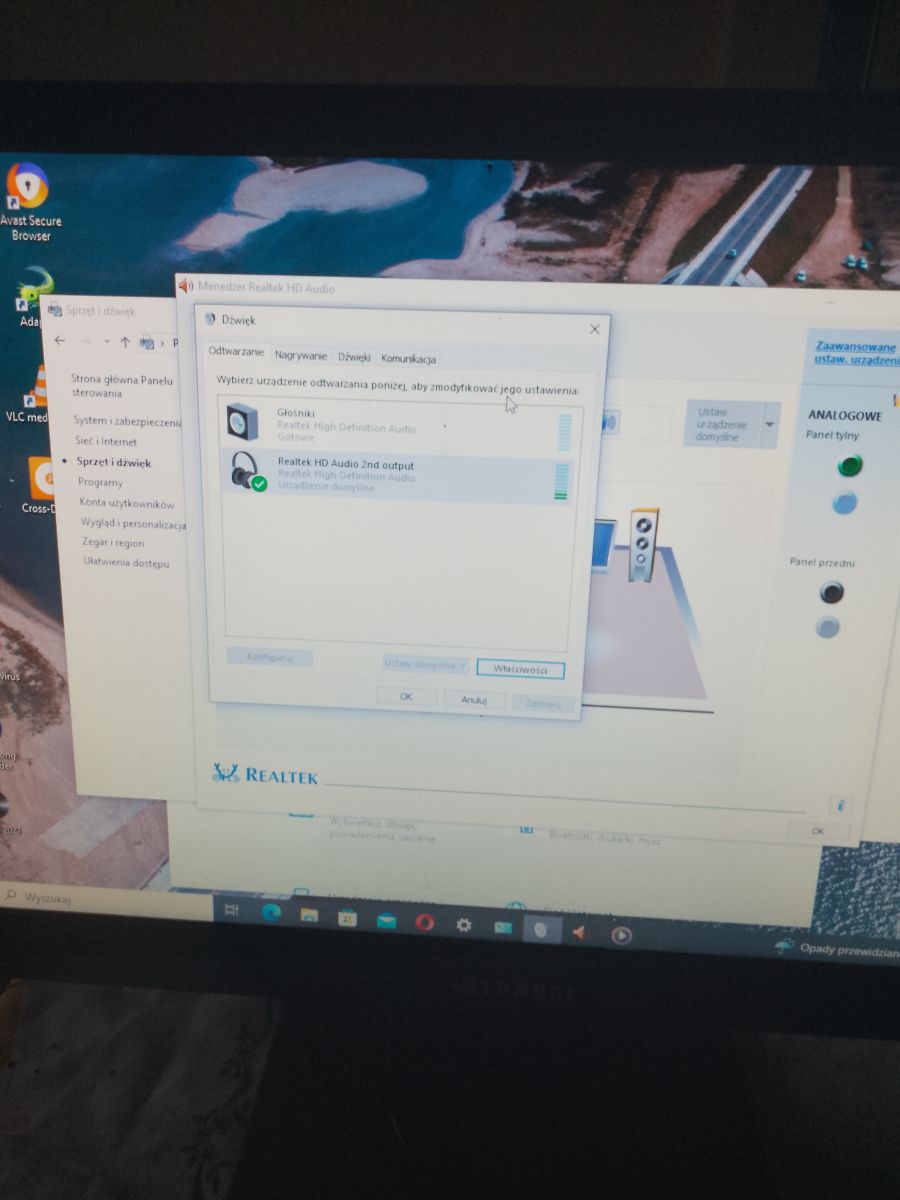This screenshot has width=900, height=1200.
Task: Open Strona główna Panelu sterowania link
Action: (x=122, y=386)
